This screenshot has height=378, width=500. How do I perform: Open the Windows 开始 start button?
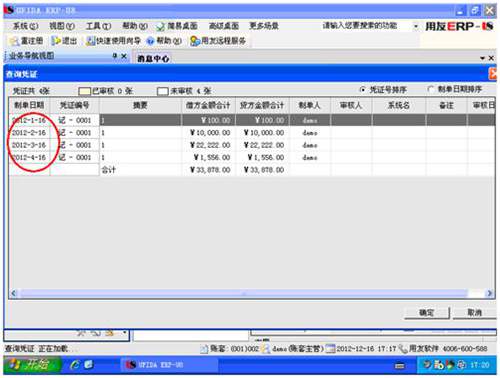(x=32, y=365)
